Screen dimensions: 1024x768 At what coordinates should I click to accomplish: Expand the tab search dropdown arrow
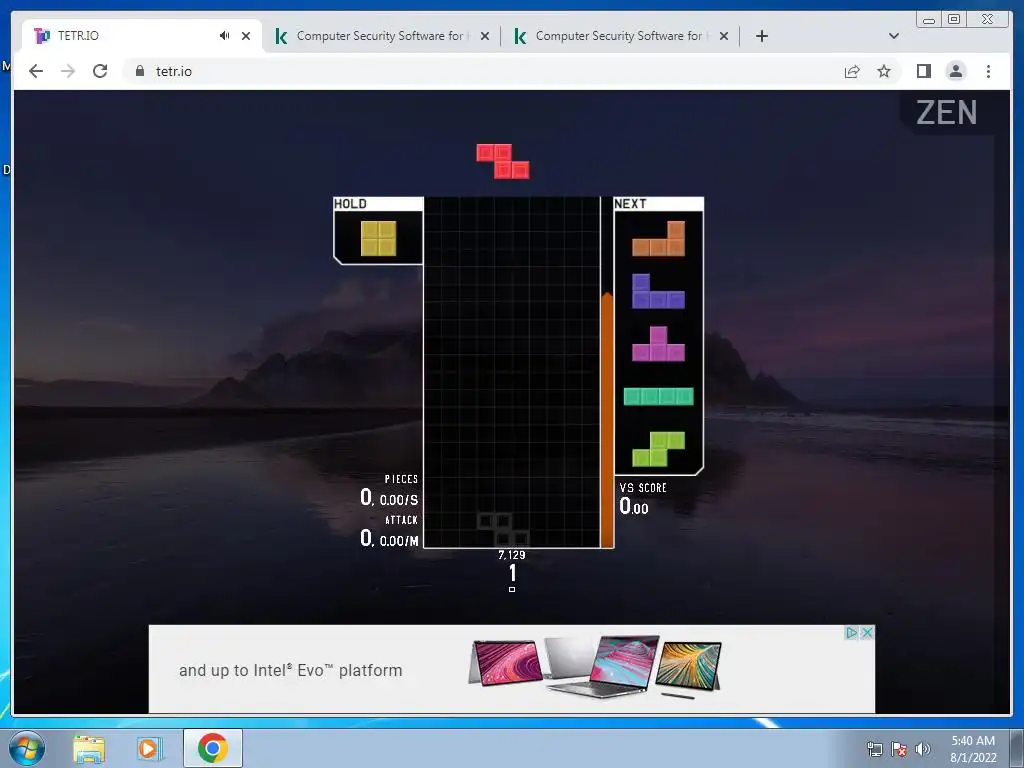(894, 36)
